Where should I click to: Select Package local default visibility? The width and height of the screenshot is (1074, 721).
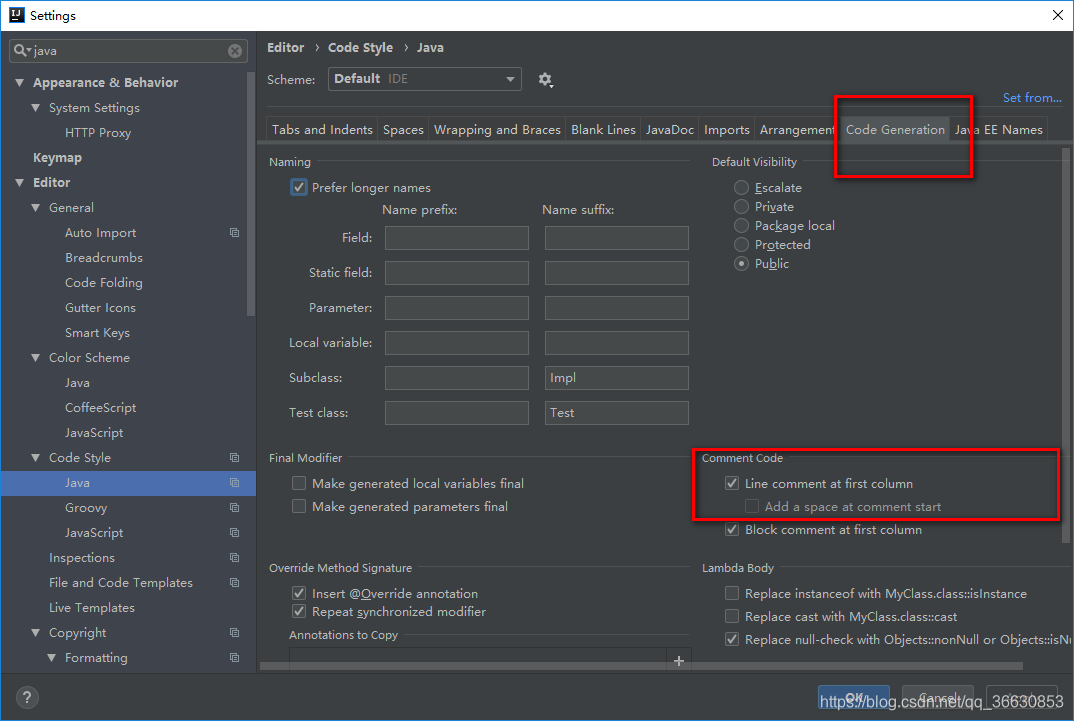pos(741,225)
